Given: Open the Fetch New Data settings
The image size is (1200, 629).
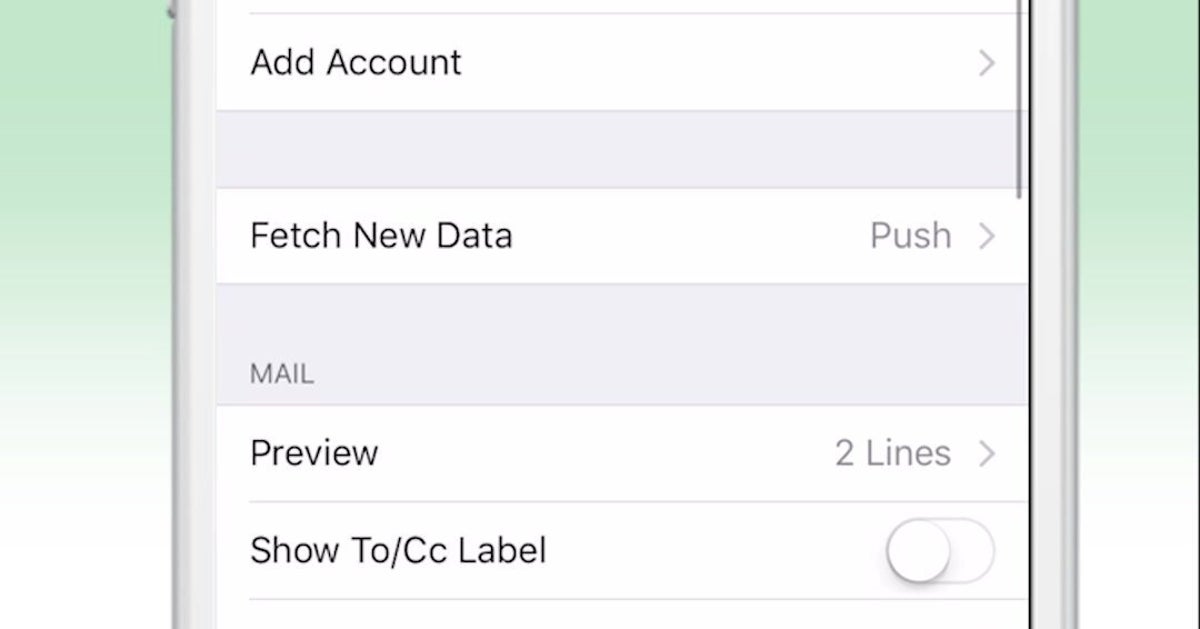Looking at the screenshot, I should click(x=381, y=236).
